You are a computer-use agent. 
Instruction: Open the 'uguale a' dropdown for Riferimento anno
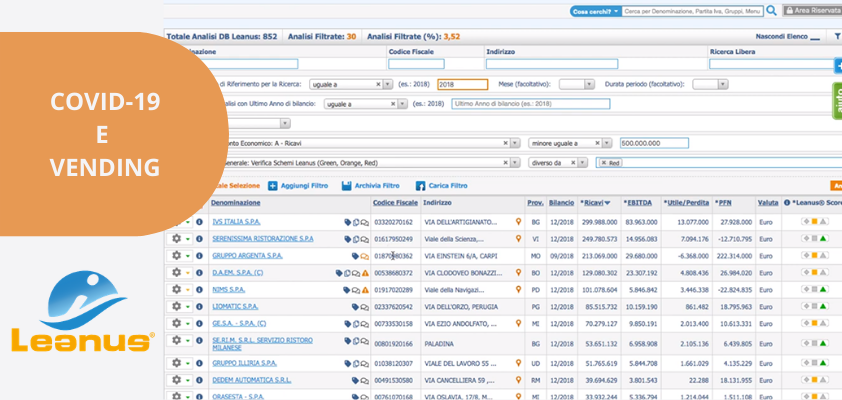tap(388, 84)
